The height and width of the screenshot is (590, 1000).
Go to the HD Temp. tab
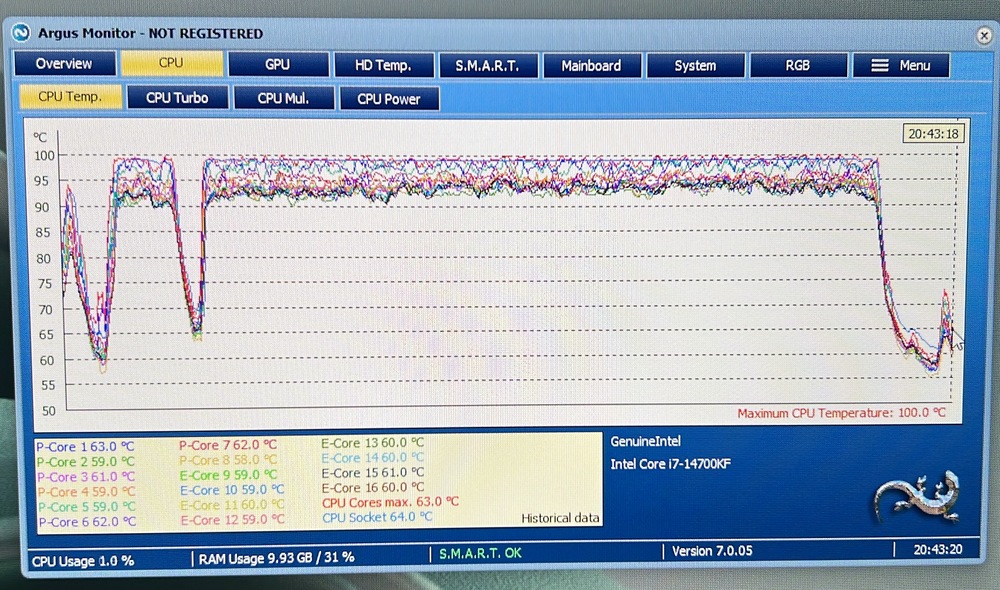(383, 65)
